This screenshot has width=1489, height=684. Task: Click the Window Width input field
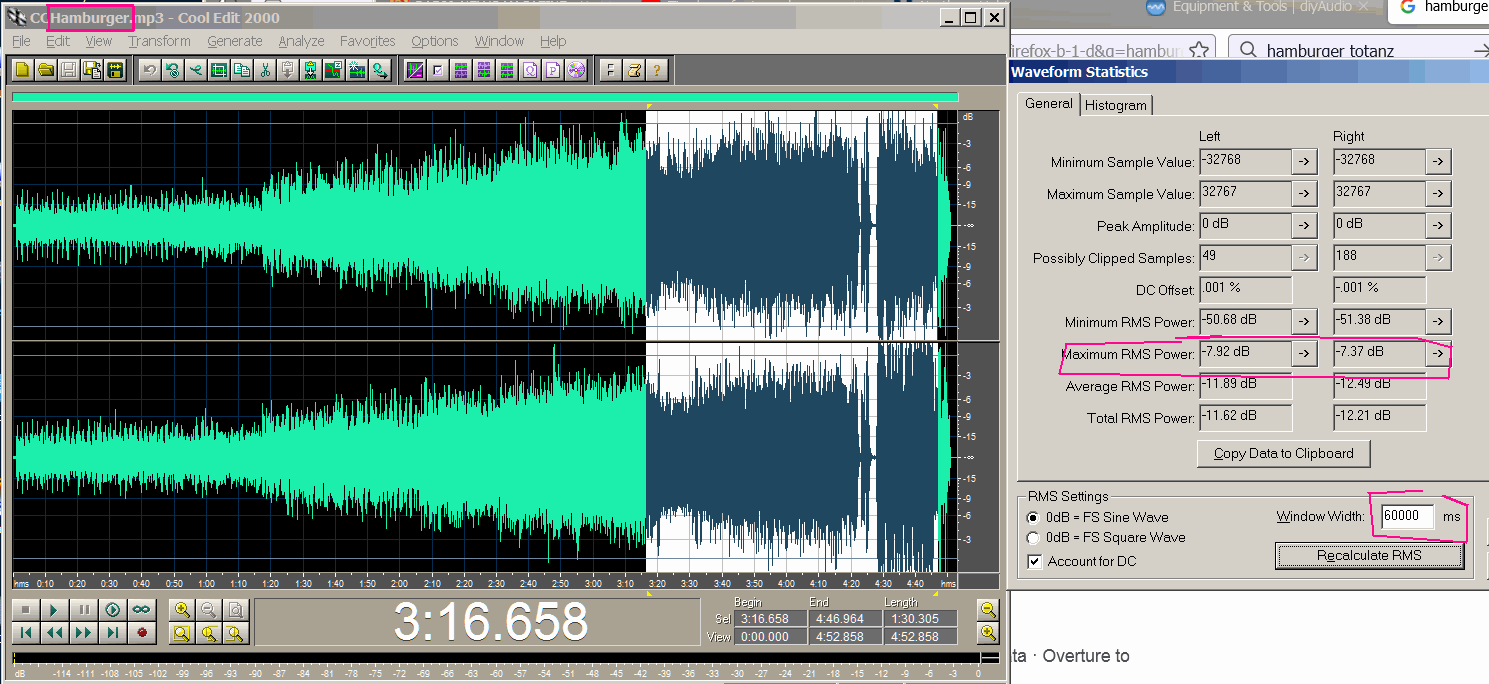(1408, 516)
